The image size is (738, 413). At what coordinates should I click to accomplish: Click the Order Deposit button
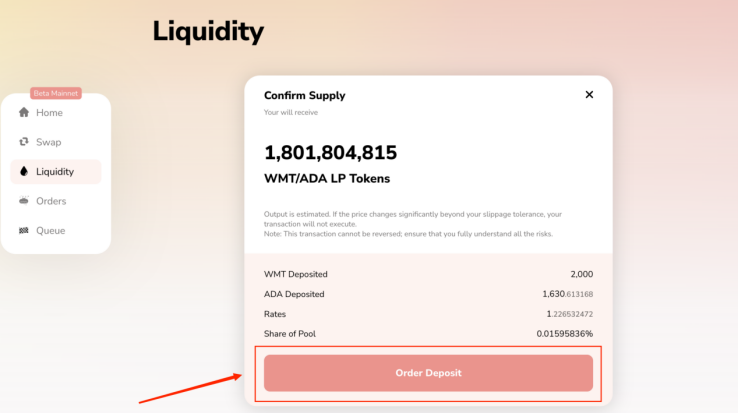tap(428, 373)
